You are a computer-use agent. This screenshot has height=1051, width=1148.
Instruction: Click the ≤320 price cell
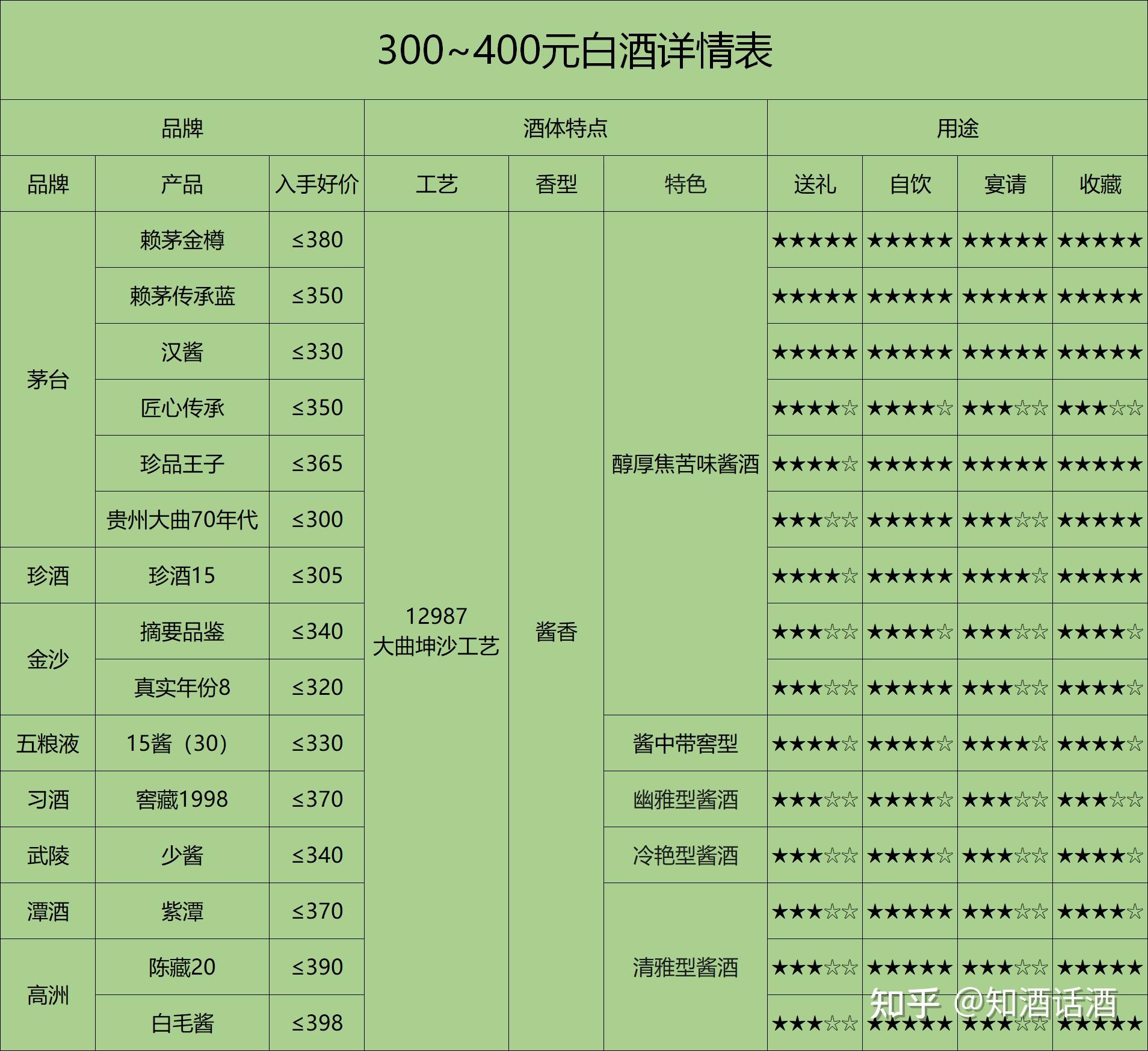(x=316, y=687)
